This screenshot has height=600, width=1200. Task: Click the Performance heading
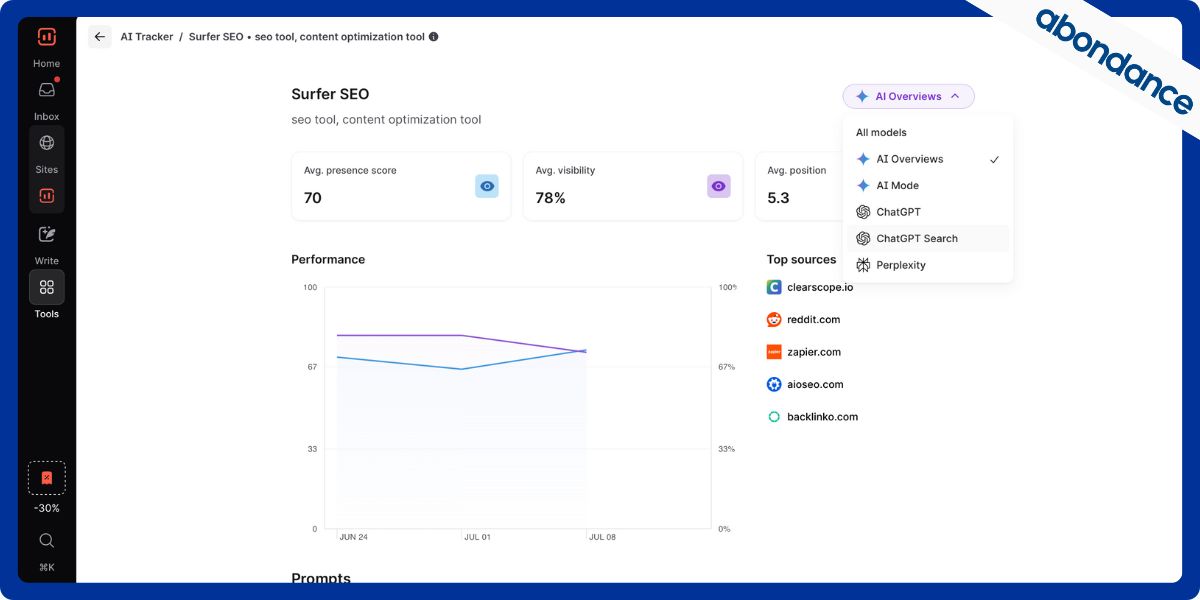tap(328, 259)
